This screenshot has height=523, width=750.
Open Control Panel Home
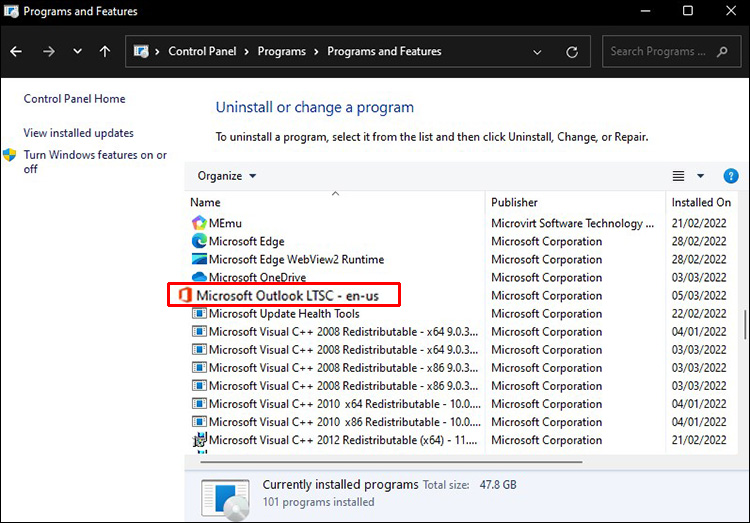pyautogui.click(x=75, y=99)
